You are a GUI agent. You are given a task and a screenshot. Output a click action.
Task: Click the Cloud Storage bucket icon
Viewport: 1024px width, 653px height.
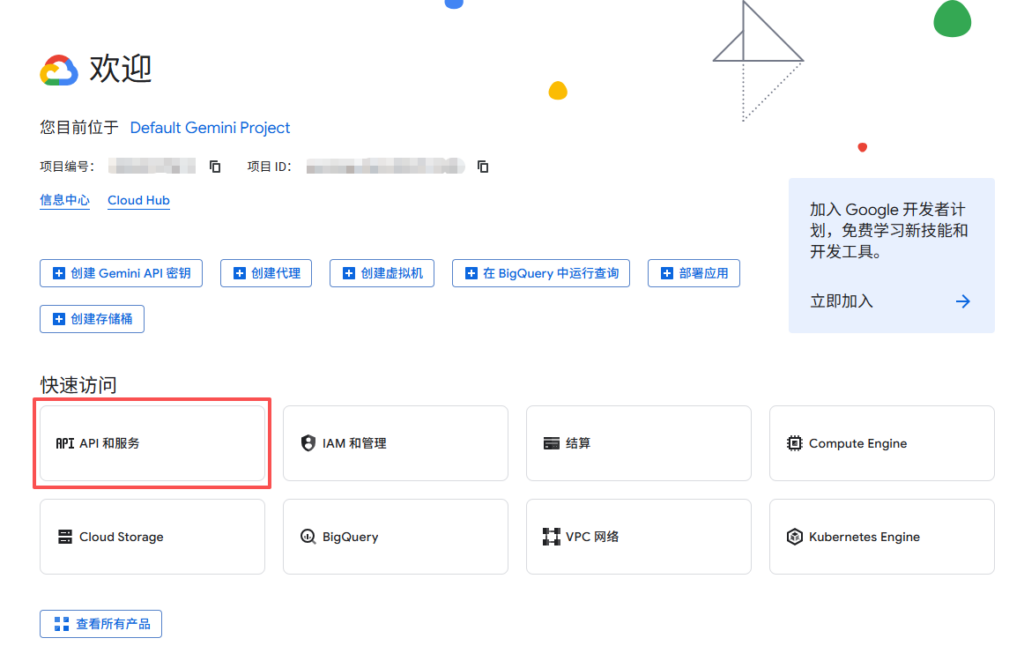point(65,537)
